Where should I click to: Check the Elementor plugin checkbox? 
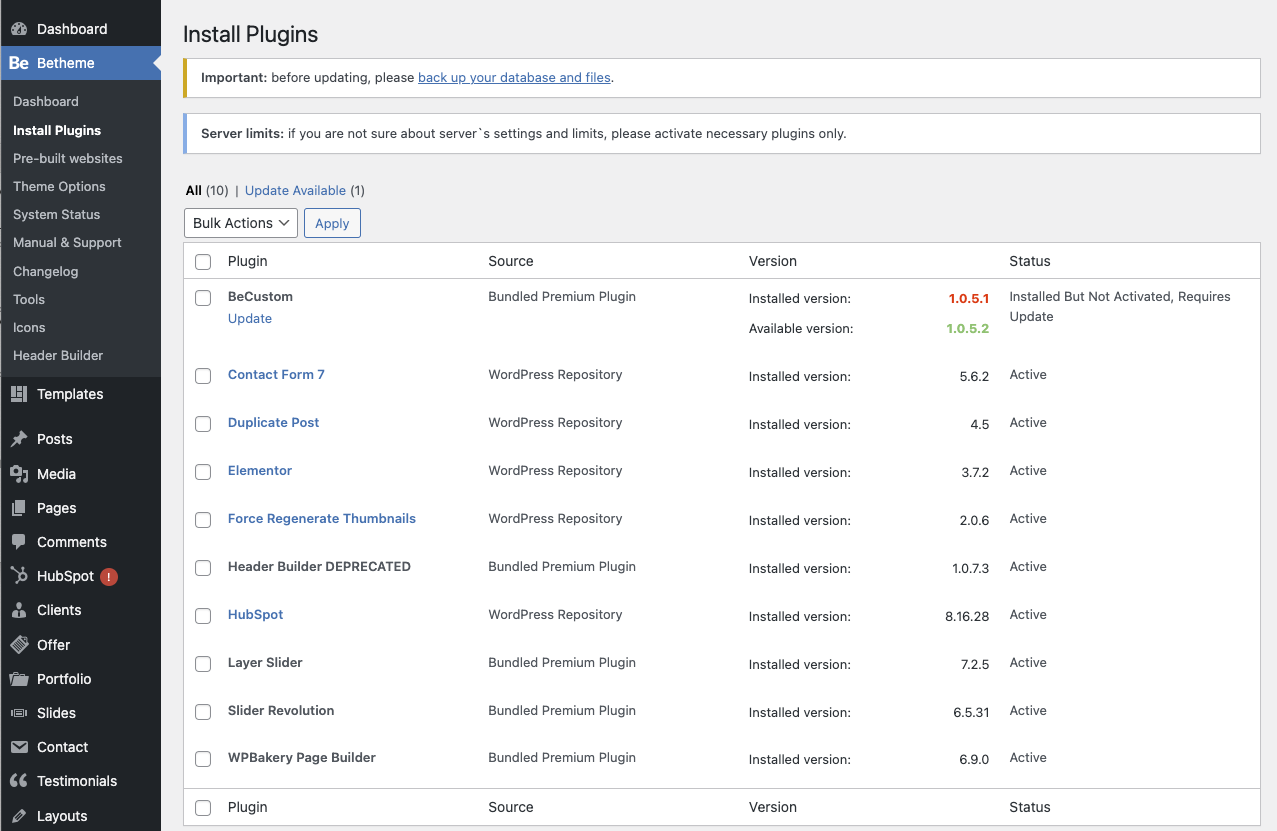pyautogui.click(x=203, y=472)
